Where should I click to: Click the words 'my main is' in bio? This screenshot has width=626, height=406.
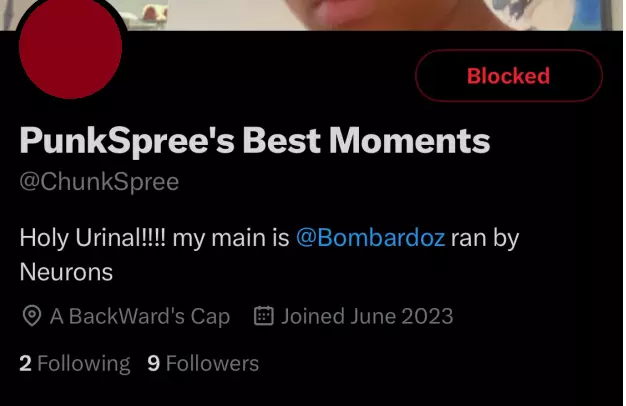click(231, 238)
